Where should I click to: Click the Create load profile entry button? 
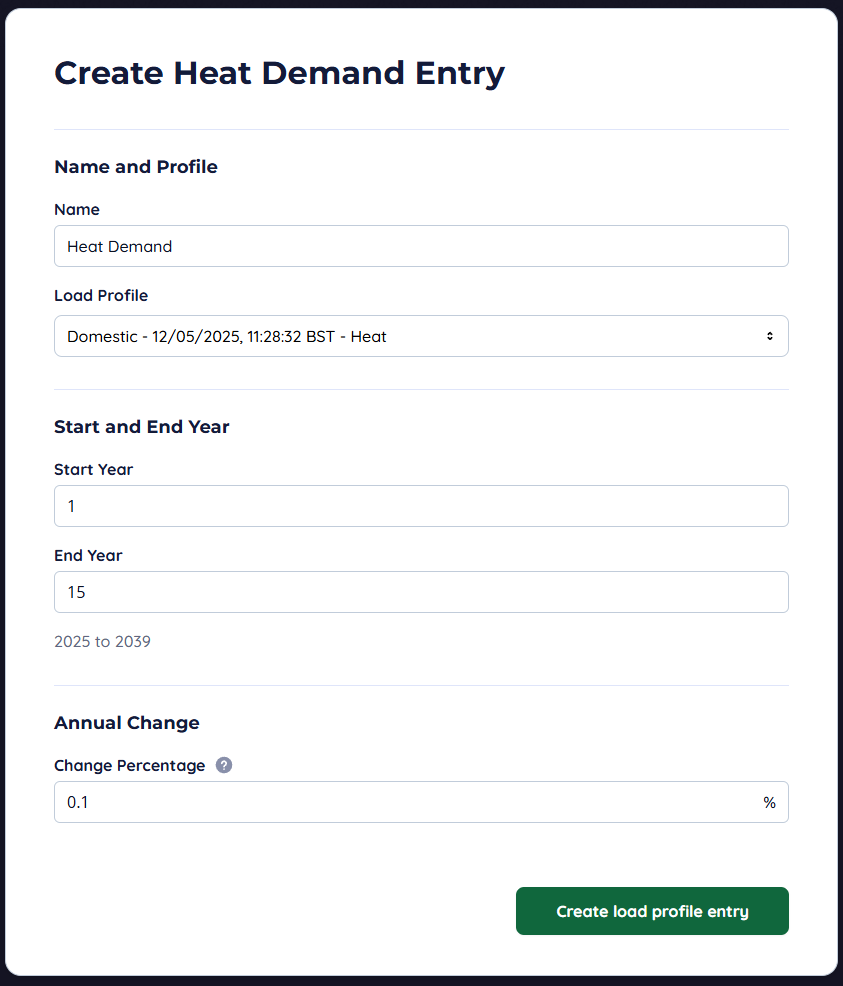(x=652, y=911)
